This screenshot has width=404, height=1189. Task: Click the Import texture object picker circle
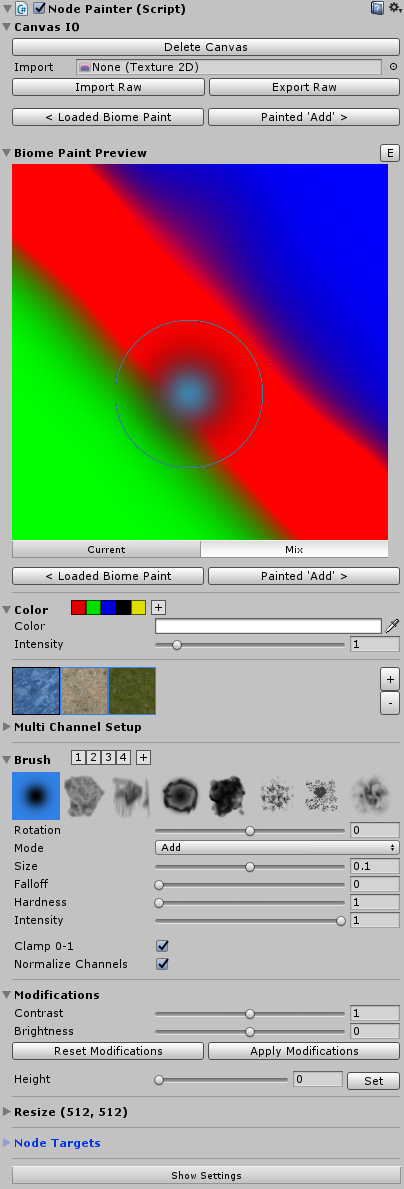tap(393, 67)
